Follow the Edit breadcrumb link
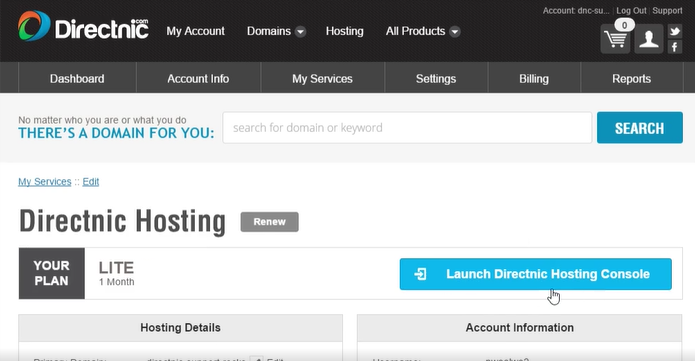 [90, 181]
